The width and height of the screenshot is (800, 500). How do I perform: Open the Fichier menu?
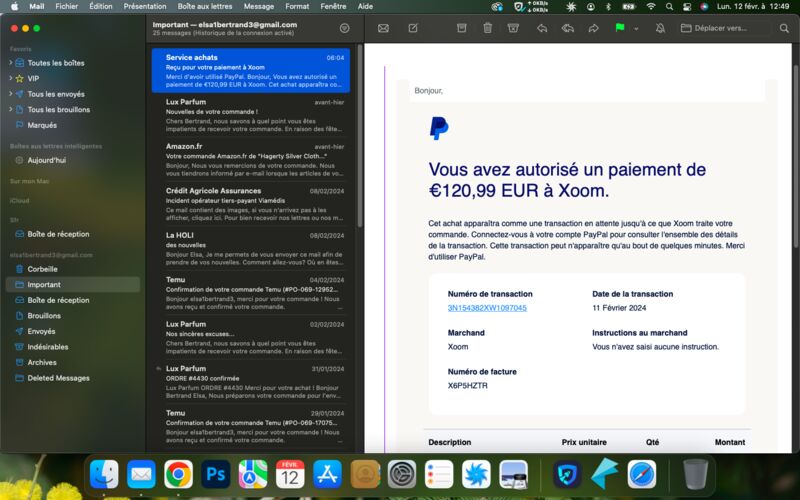click(x=66, y=7)
